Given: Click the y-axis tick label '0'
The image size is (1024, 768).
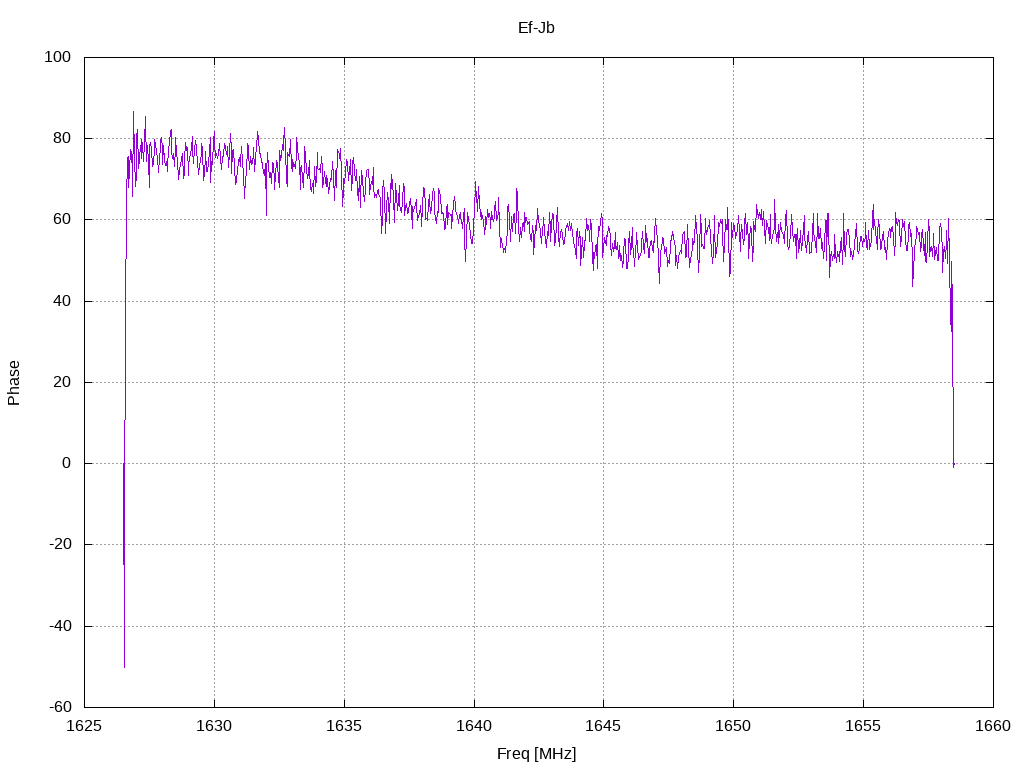Looking at the screenshot, I should tap(67, 463).
